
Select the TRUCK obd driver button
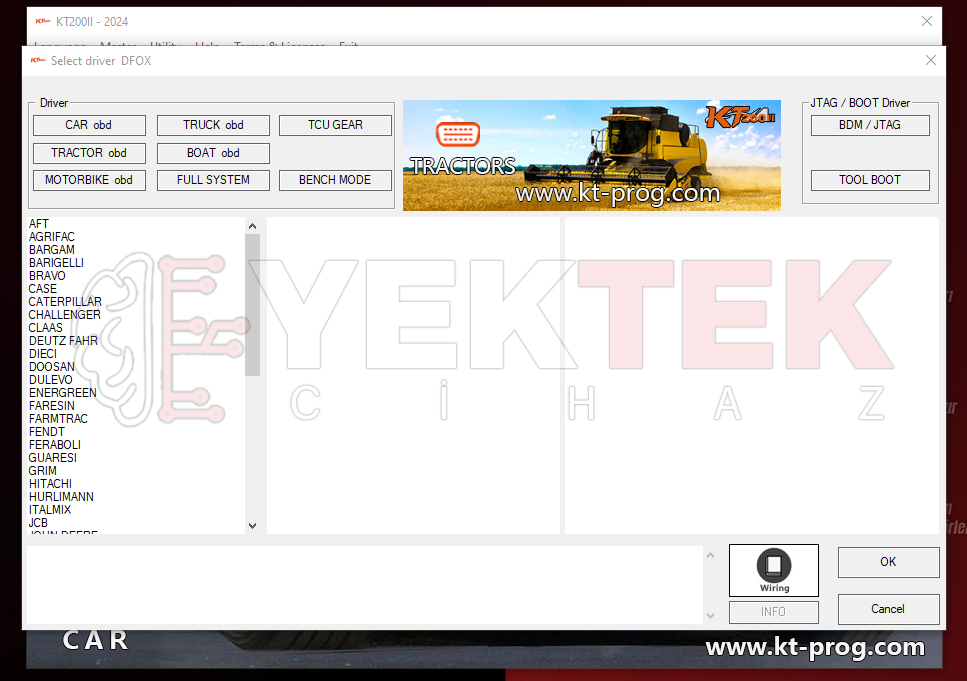[213, 125]
